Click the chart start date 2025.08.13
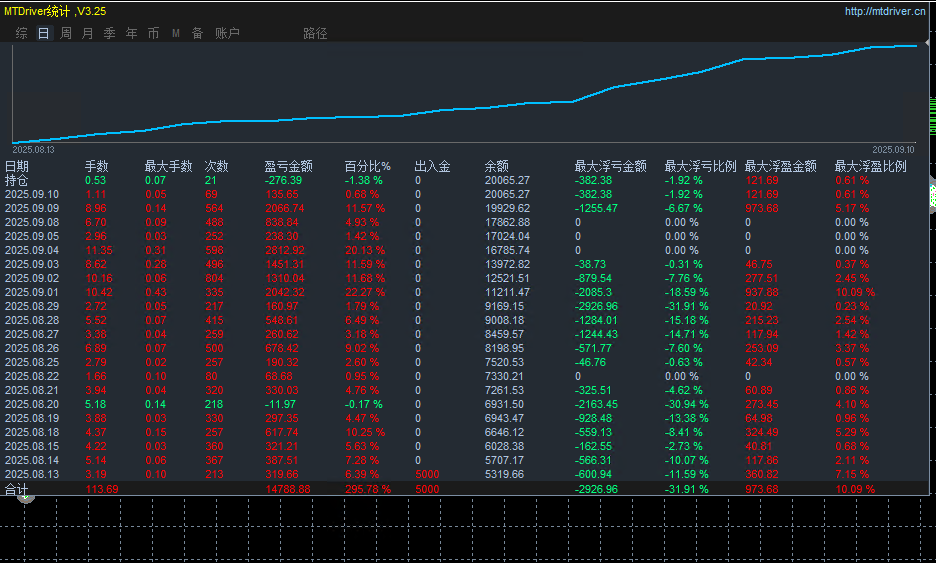The height and width of the screenshot is (563, 936). 33,150
